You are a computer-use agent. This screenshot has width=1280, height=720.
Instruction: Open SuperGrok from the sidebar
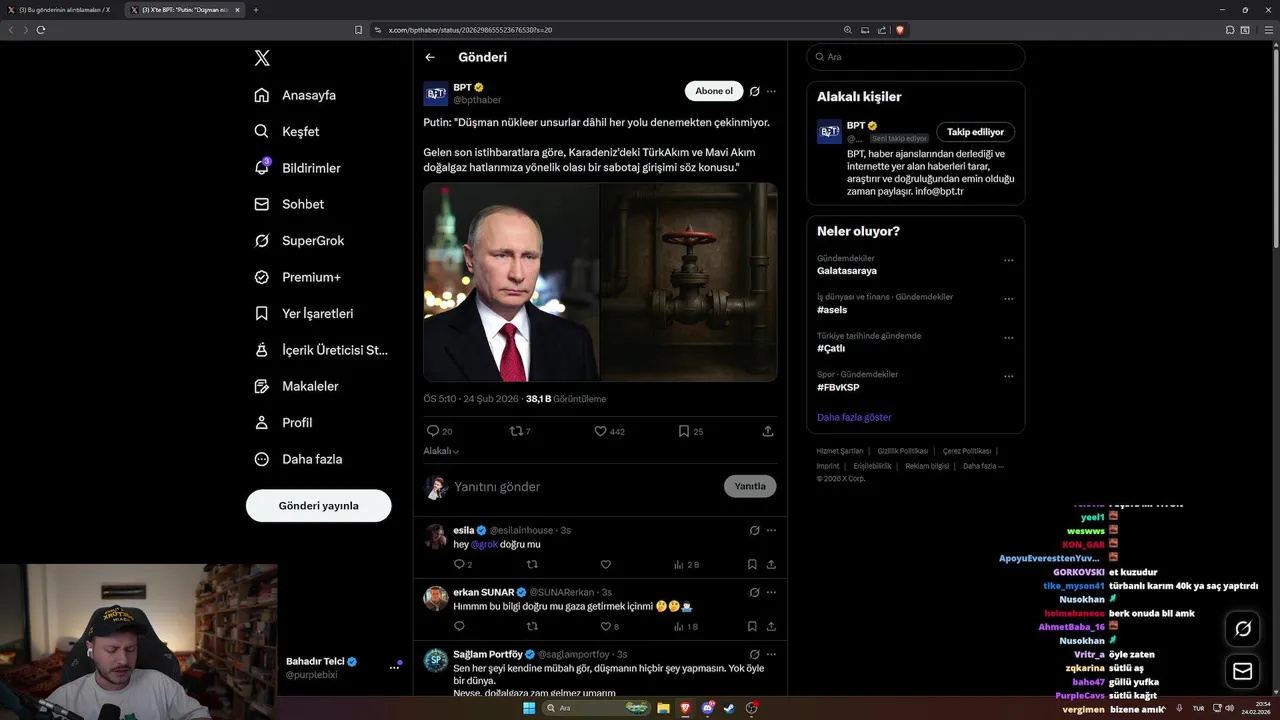pyautogui.click(x=299, y=240)
